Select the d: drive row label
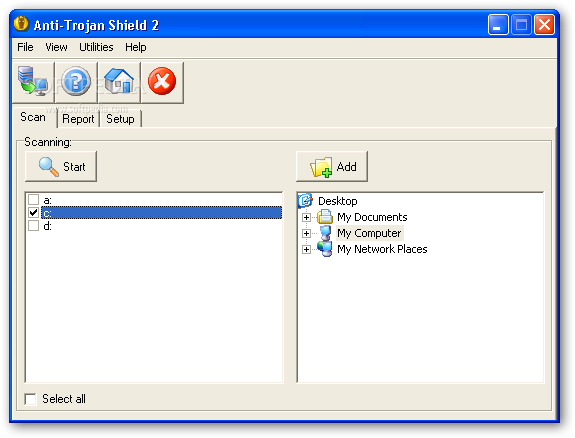 click(48, 226)
